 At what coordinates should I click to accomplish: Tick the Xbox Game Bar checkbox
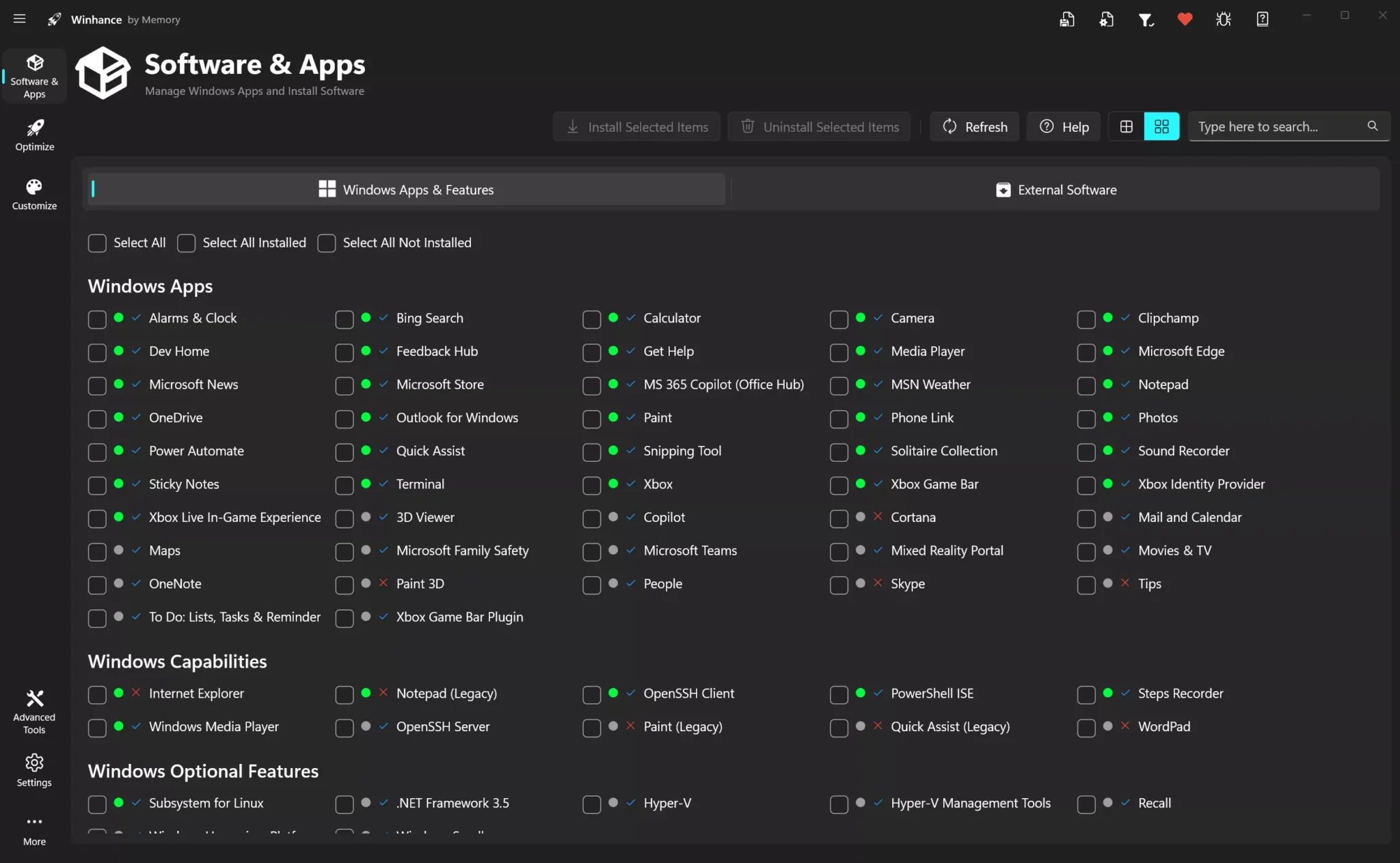(x=839, y=485)
